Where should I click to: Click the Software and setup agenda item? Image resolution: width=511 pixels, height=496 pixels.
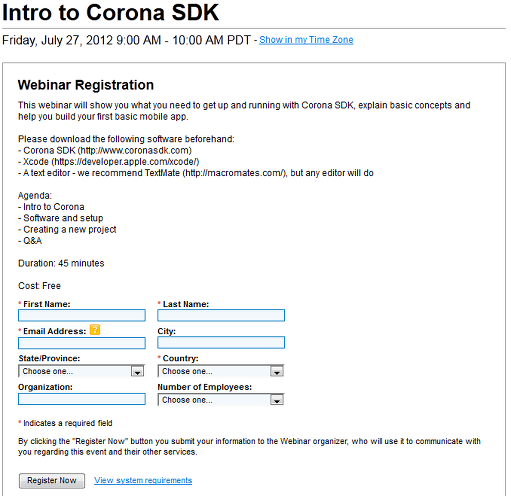pos(61,218)
